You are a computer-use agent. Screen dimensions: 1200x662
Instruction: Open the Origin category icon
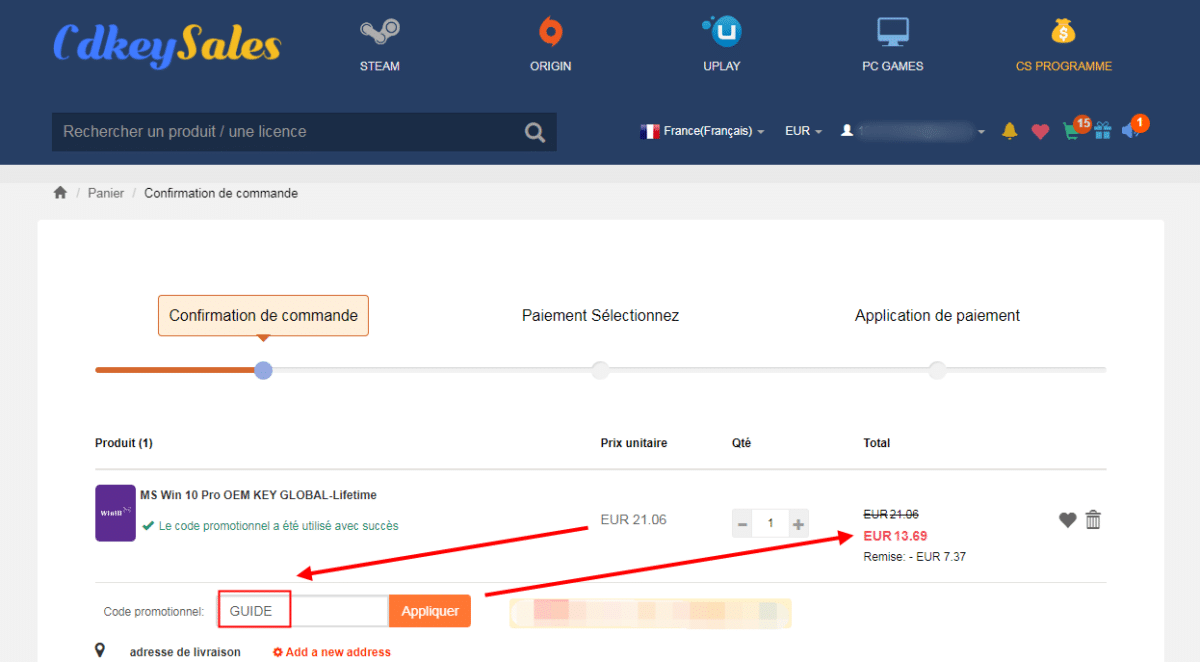pyautogui.click(x=550, y=31)
